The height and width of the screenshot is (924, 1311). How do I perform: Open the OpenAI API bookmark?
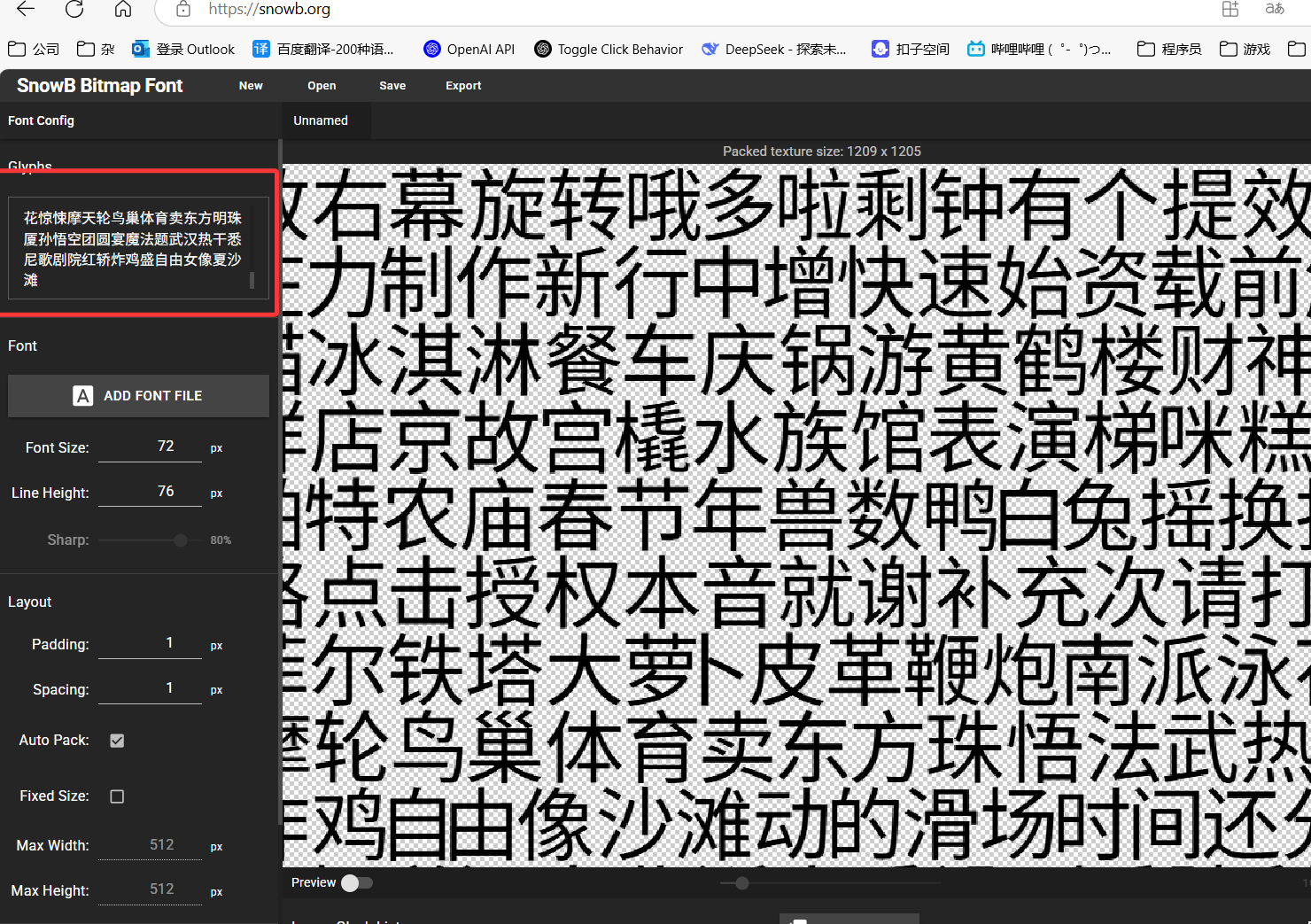click(x=469, y=49)
